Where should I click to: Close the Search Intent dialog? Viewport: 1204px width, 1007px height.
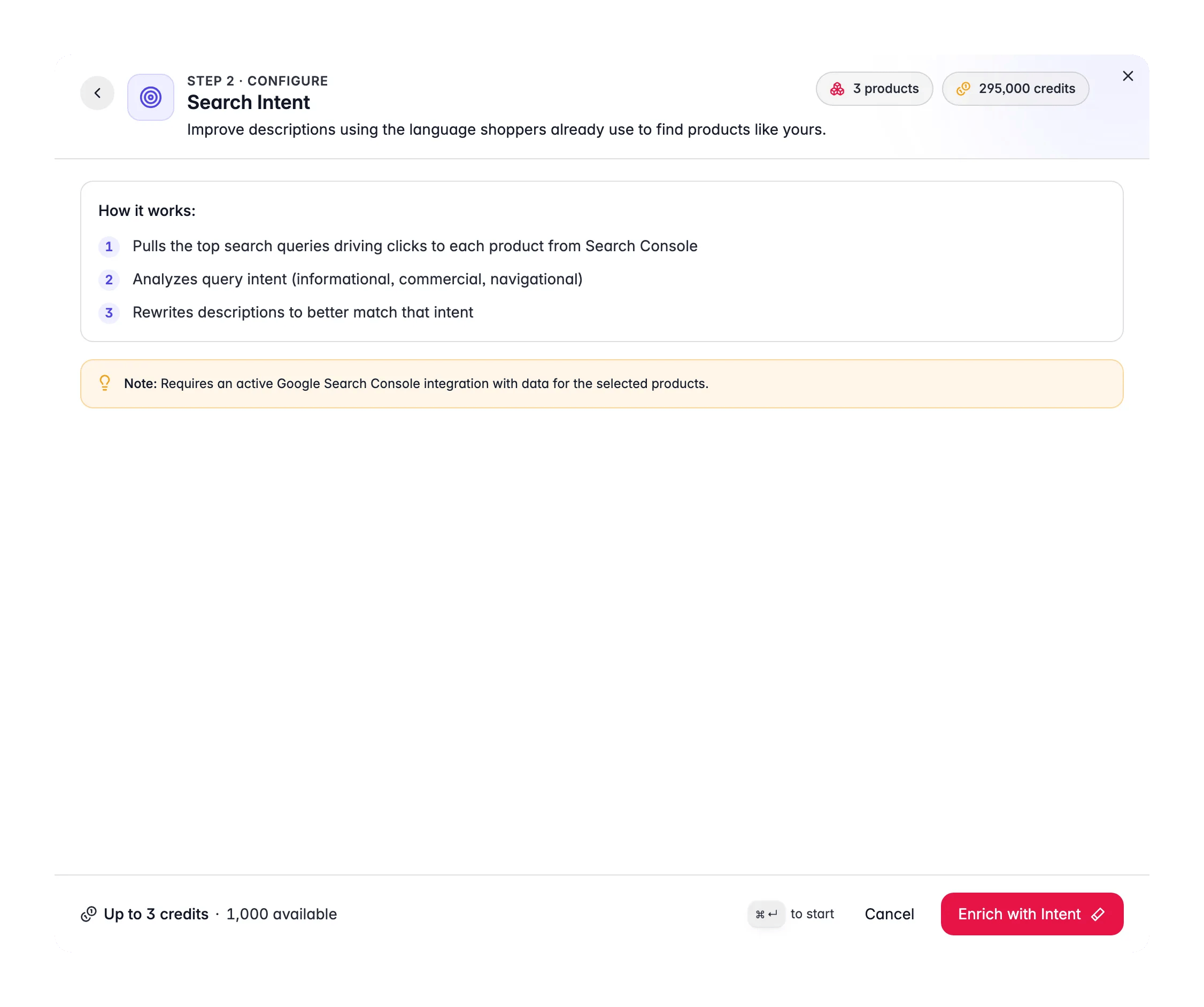click(x=1128, y=76)
